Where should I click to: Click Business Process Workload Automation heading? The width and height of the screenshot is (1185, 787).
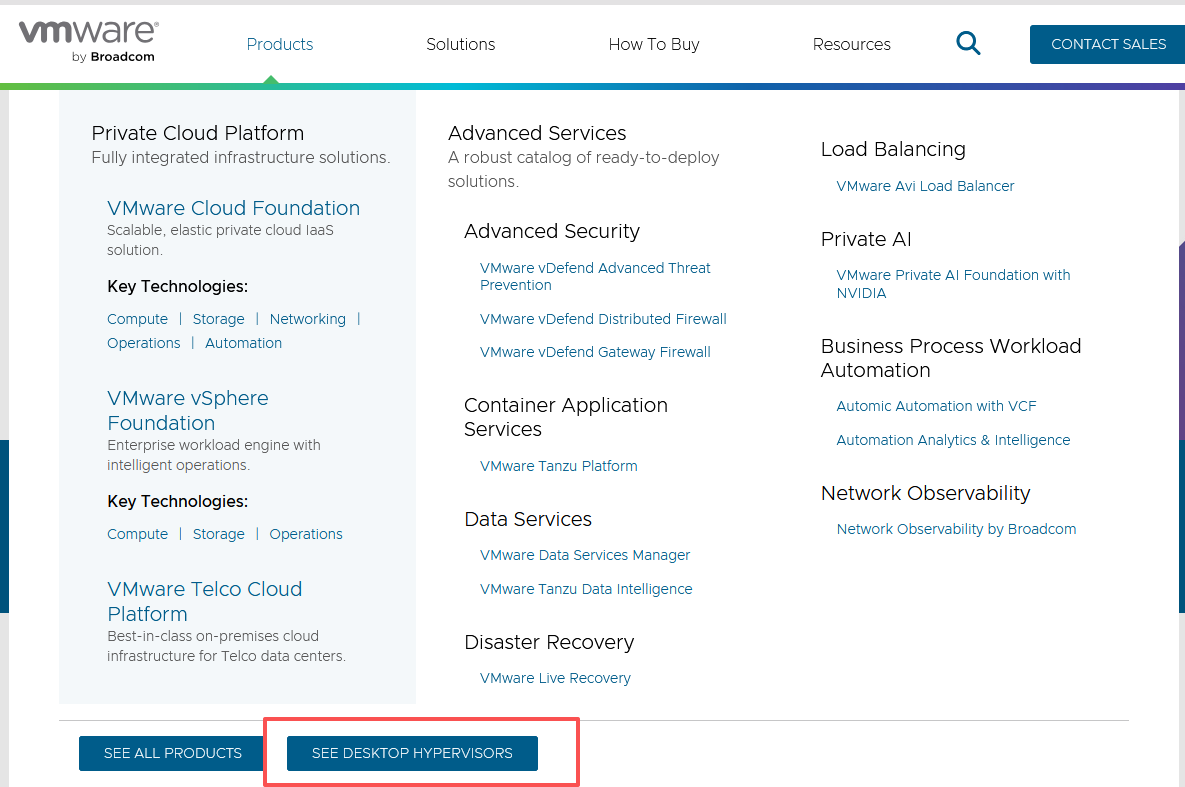(951, 358)
